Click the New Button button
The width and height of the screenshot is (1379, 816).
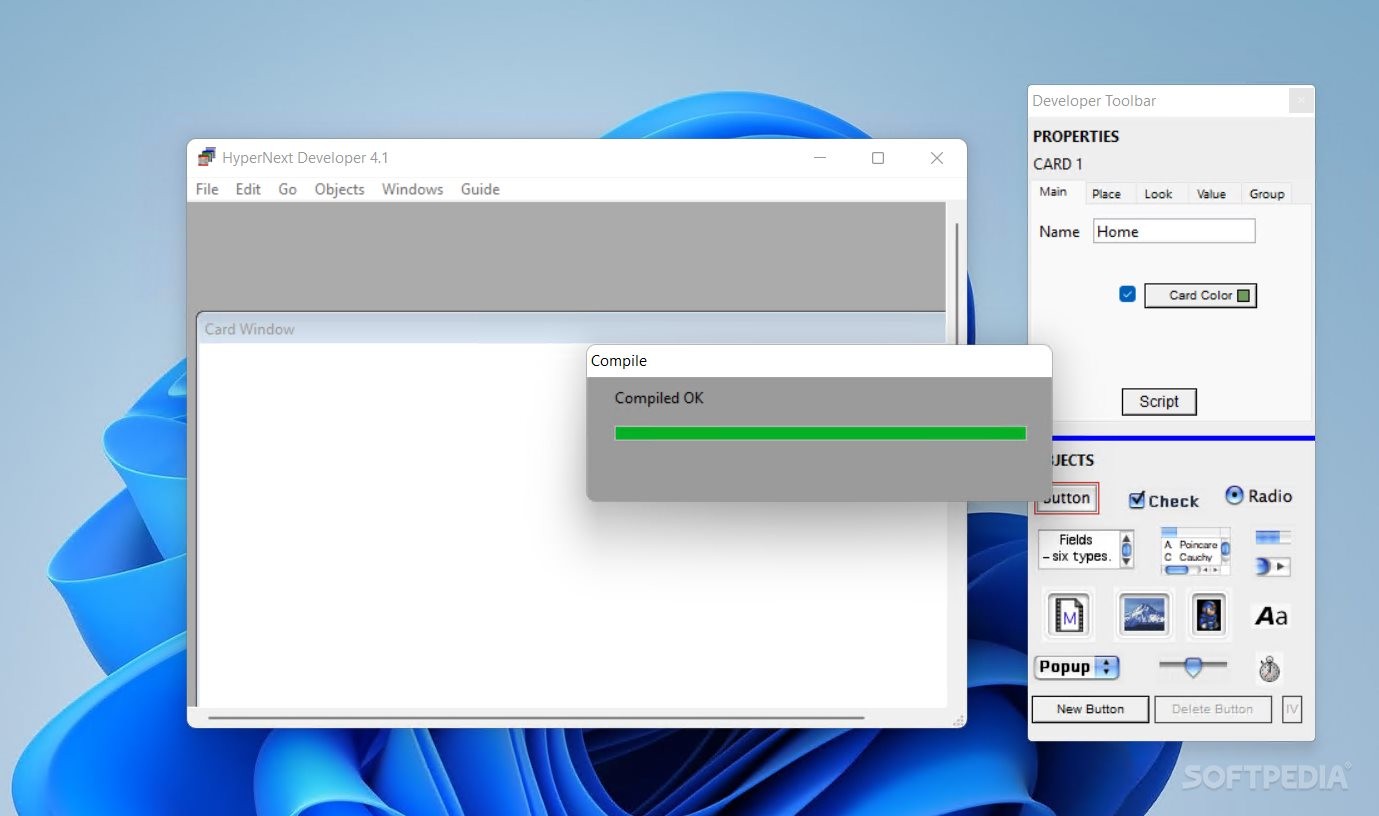[x=1090, y=709]
